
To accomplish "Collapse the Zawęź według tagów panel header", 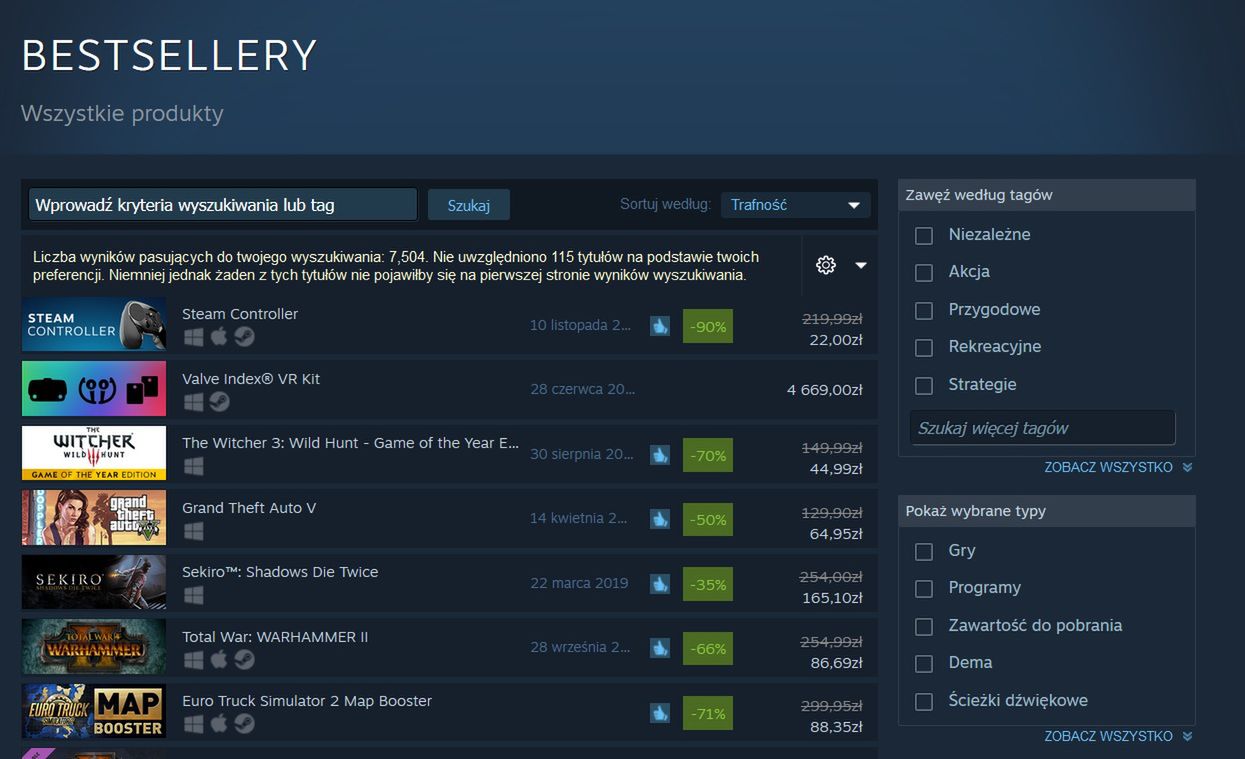I will tap(1047, 195).
